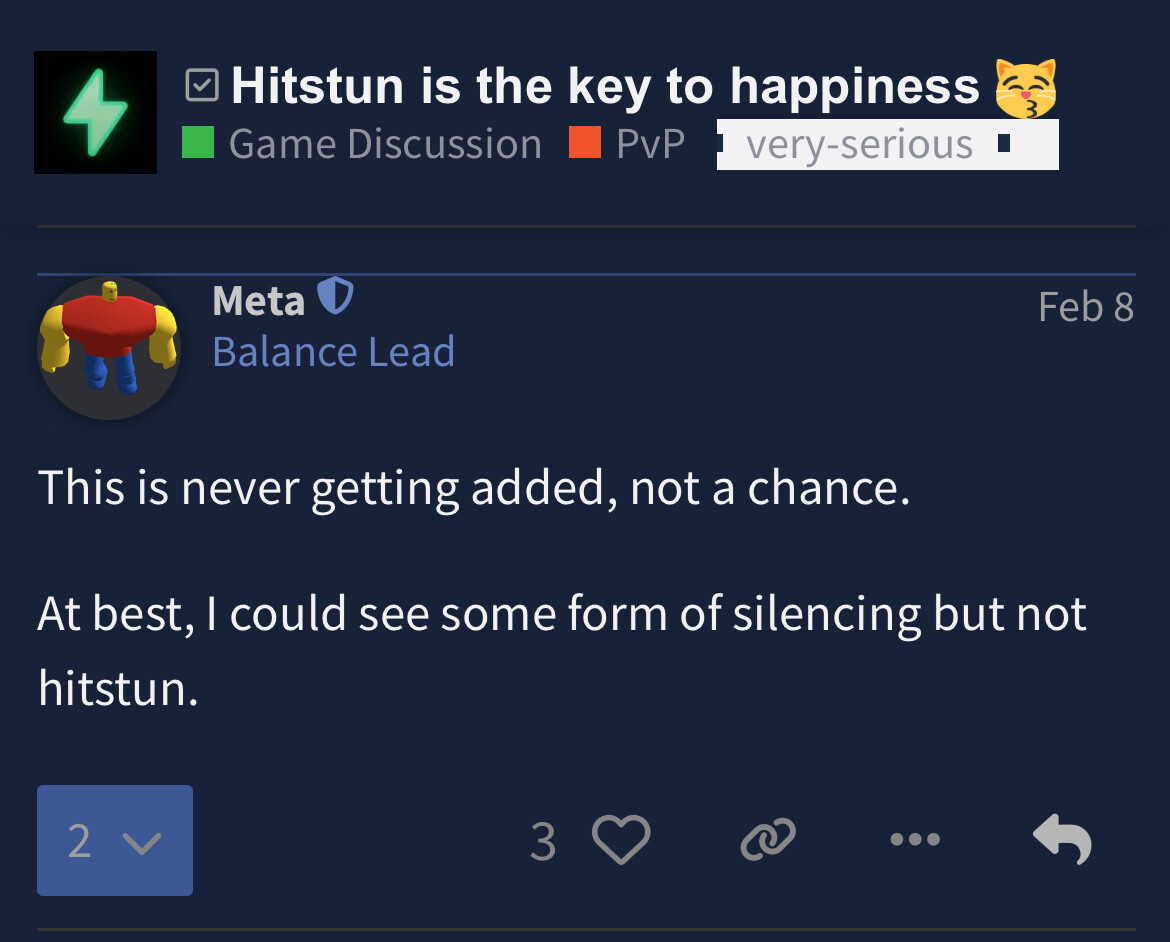The width and height of the screenshot is (1170, 942).
Task: Copy post link via chain icon
Action: [768, 840]
